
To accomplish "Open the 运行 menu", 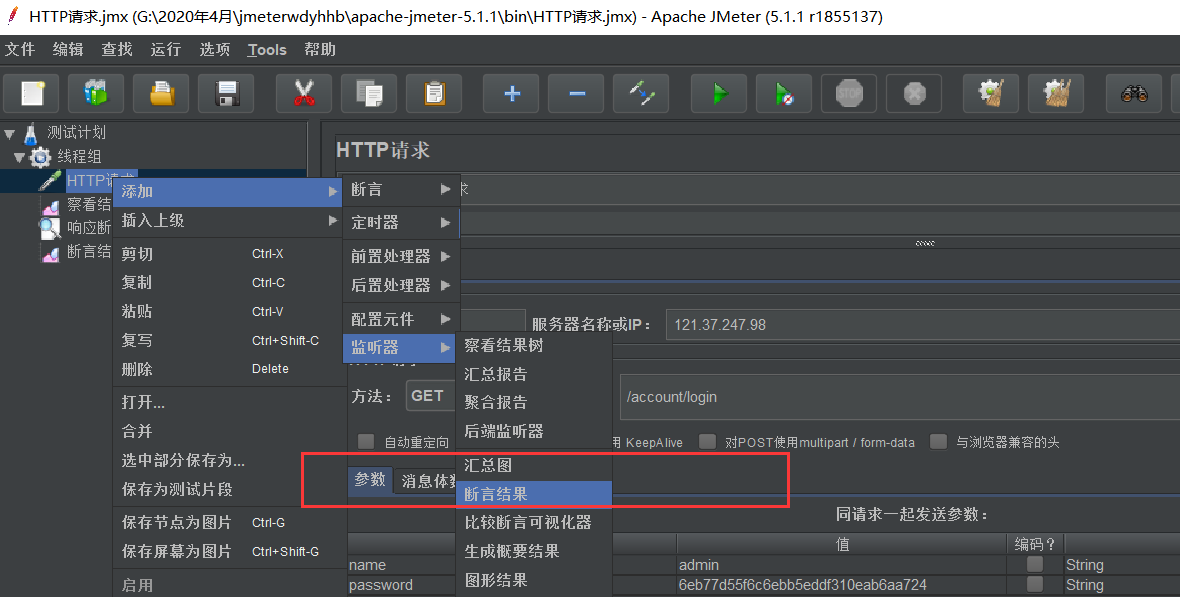I will [166, 50].
